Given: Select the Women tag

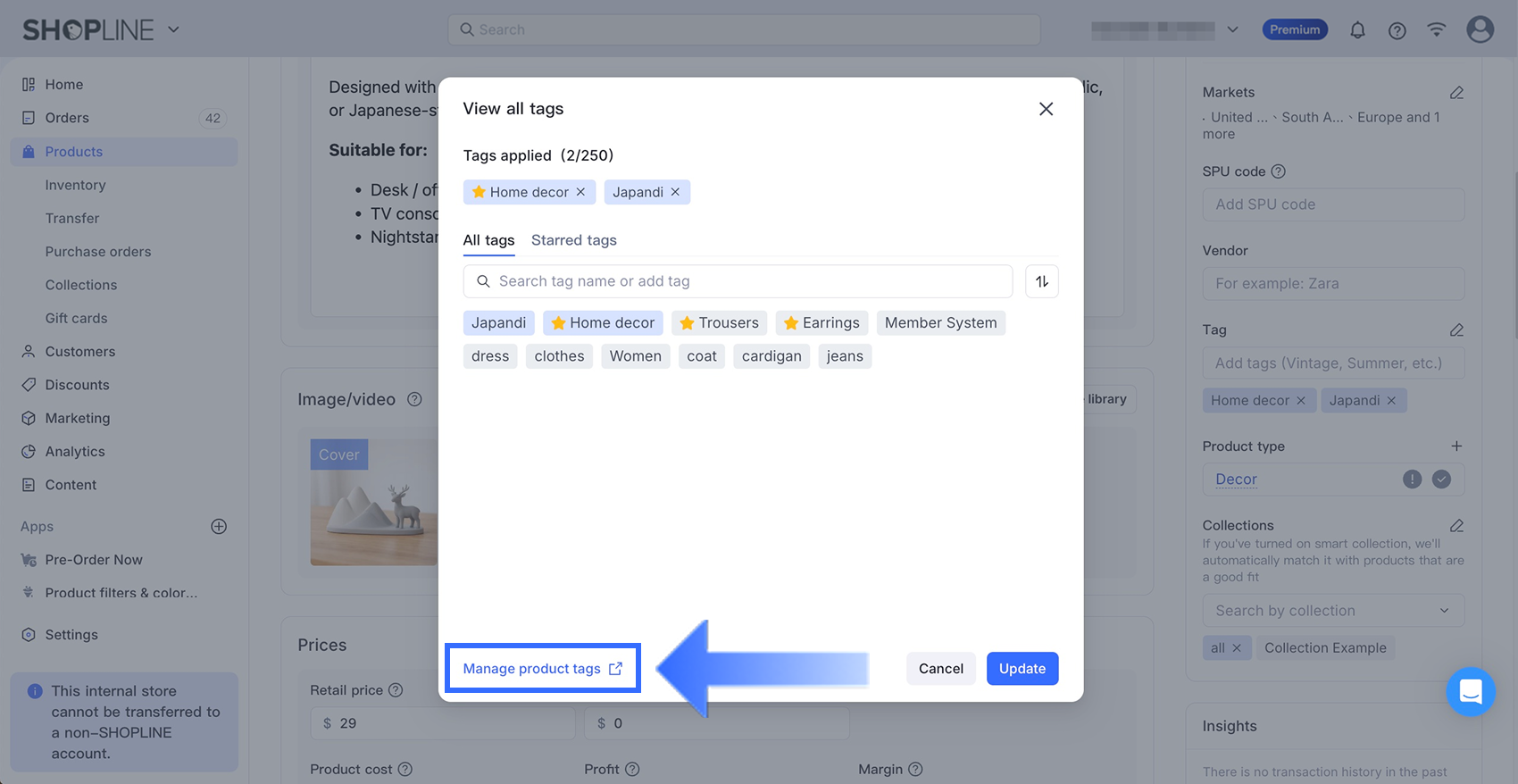Looking at the screenshot, I should pos(636,356).
